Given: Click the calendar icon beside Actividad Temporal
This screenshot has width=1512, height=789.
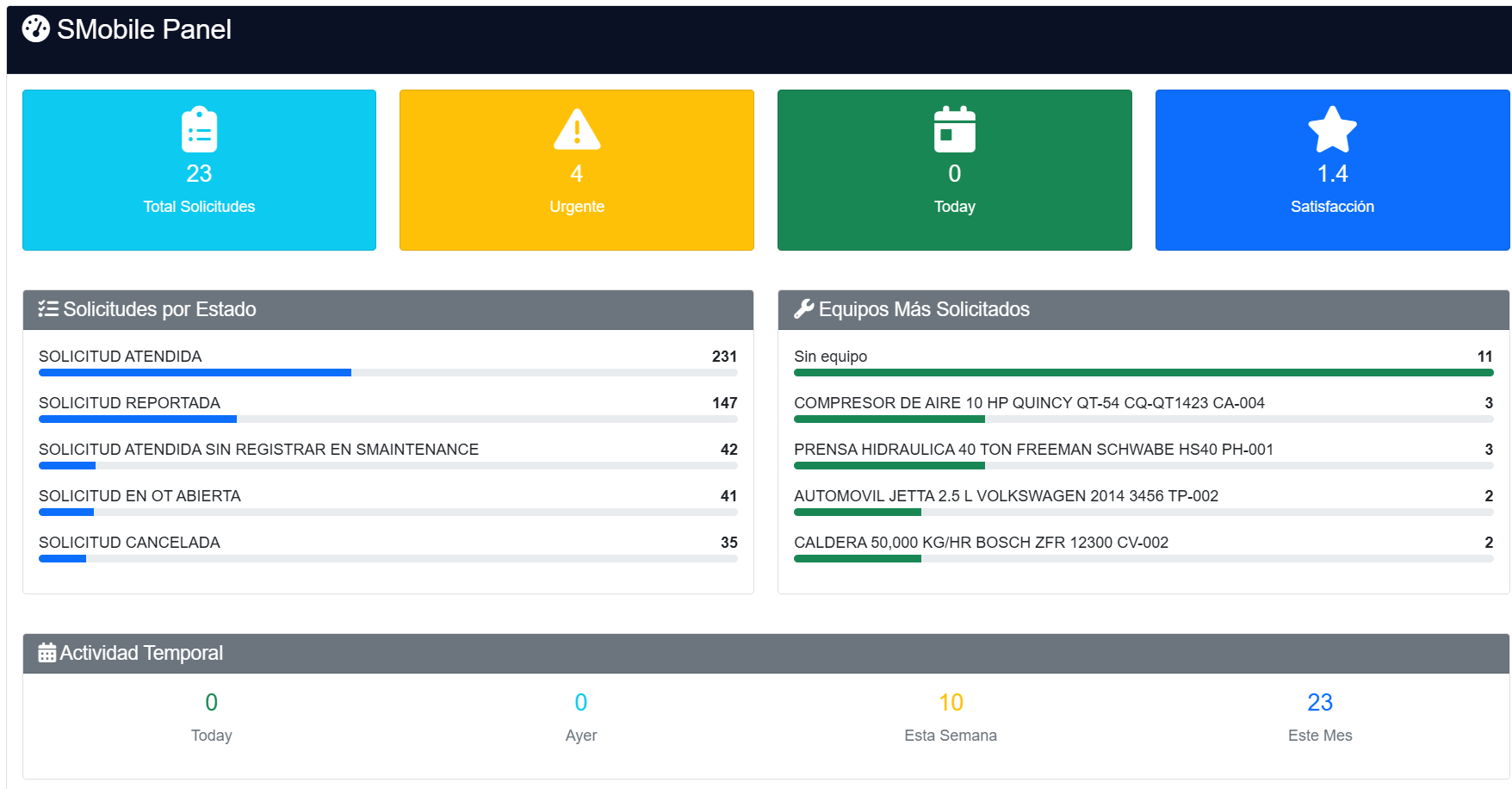Looking at the screenshot, I should (x=47, y=653).
